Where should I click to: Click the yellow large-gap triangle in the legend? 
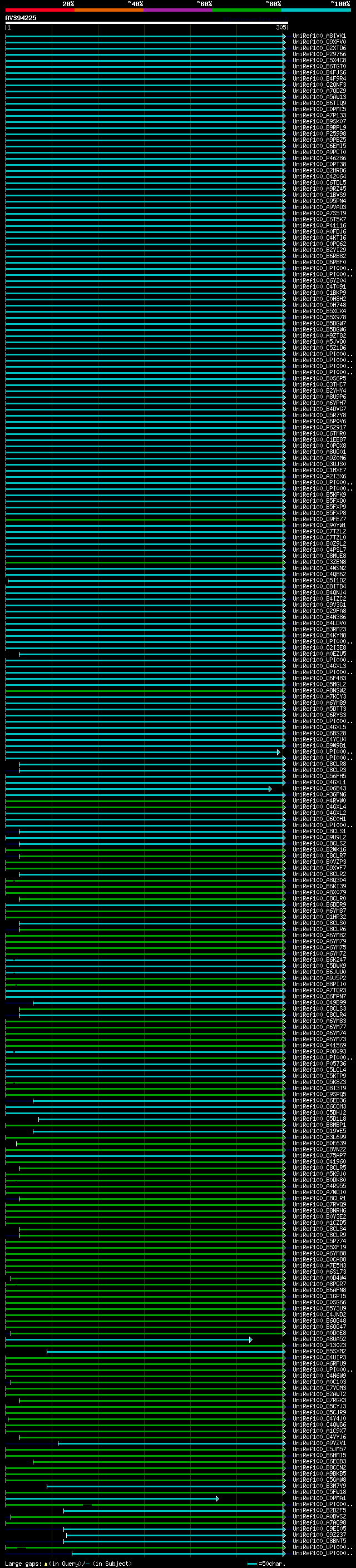click(46, 1564)
